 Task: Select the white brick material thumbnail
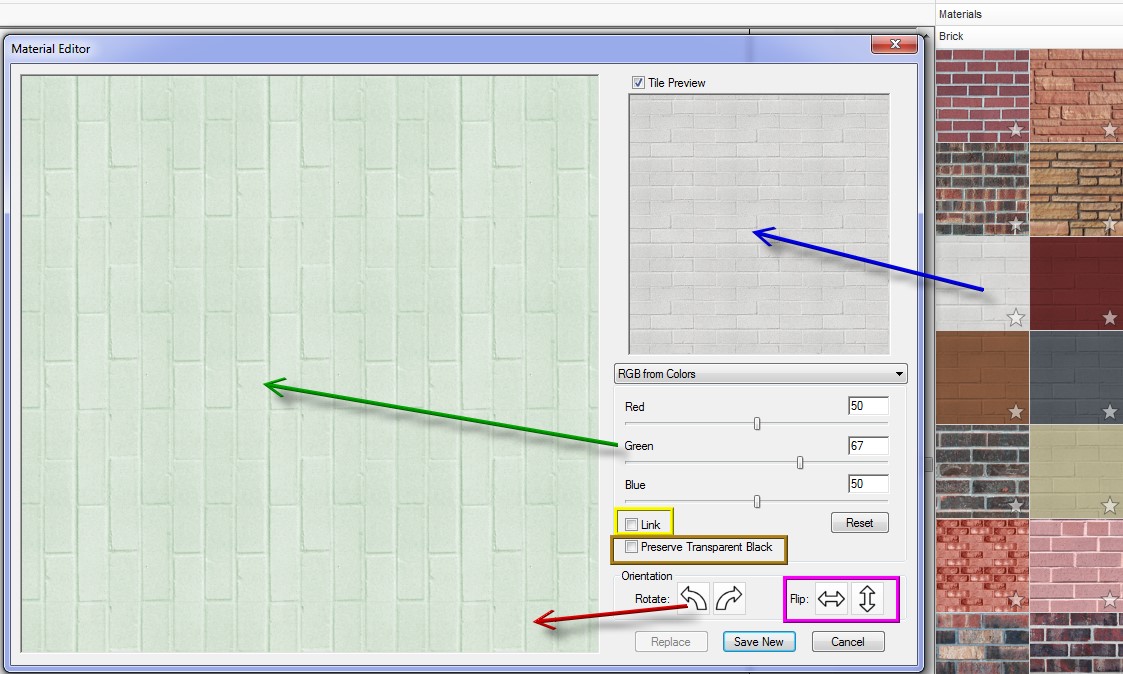[x=982, y=283]
